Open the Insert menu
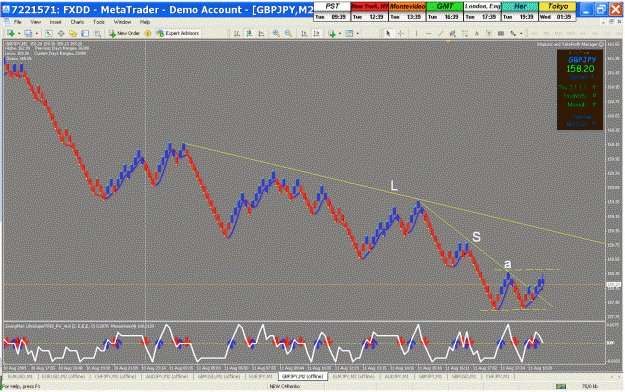625x392 pixels. click(55, 22)
